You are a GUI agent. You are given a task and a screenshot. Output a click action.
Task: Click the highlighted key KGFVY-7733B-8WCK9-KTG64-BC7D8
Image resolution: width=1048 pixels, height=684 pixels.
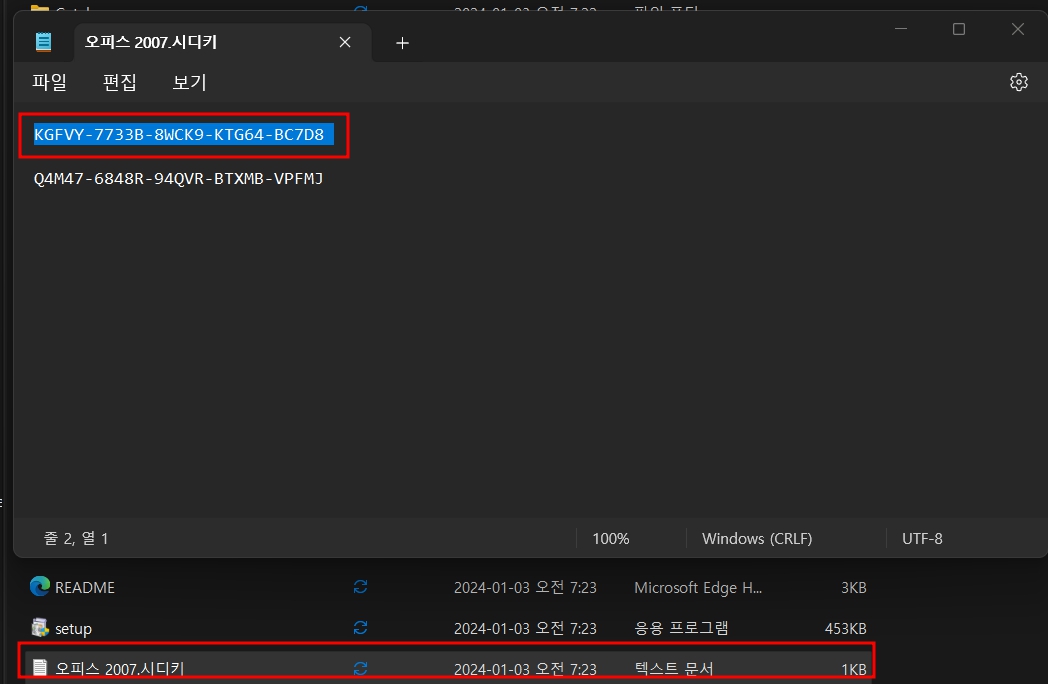point(179,134)
